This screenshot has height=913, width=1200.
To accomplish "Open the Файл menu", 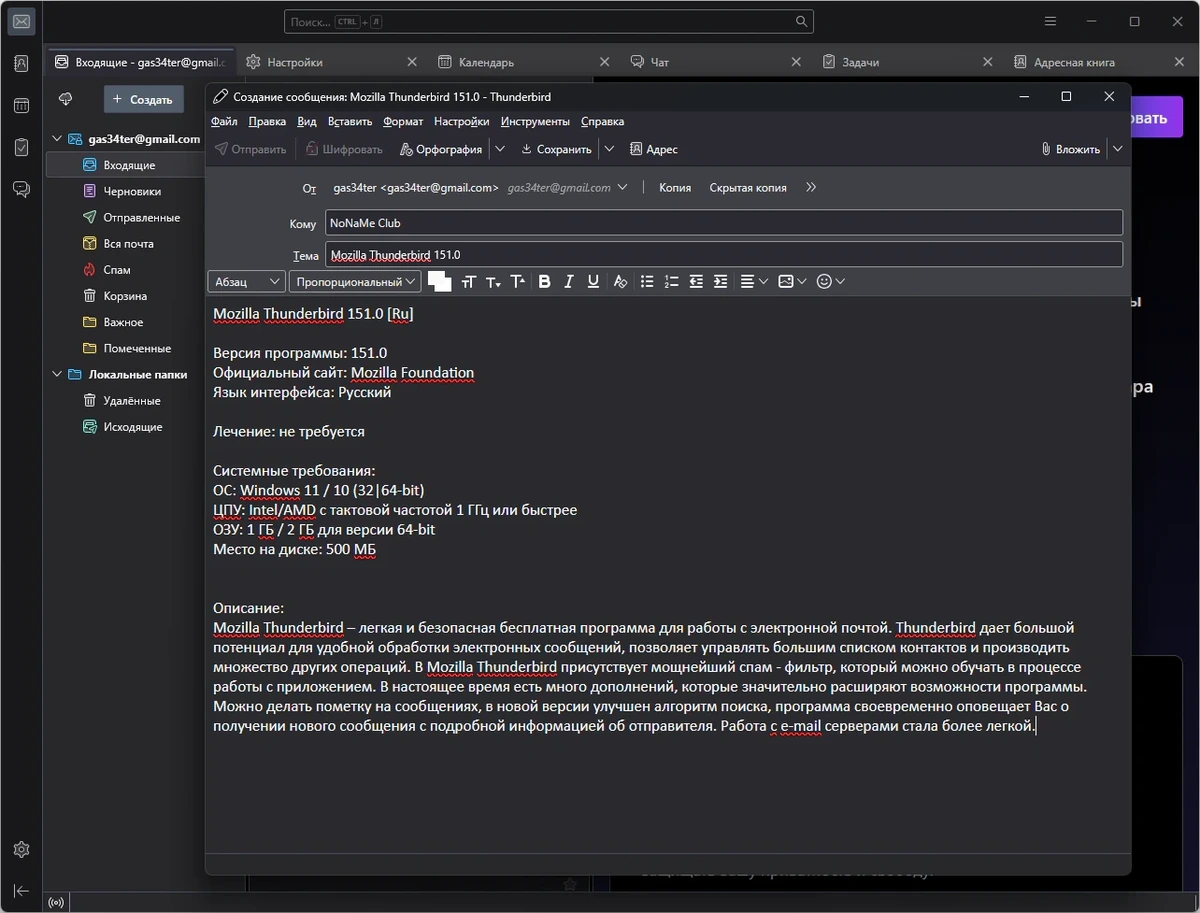I will 224,121.
